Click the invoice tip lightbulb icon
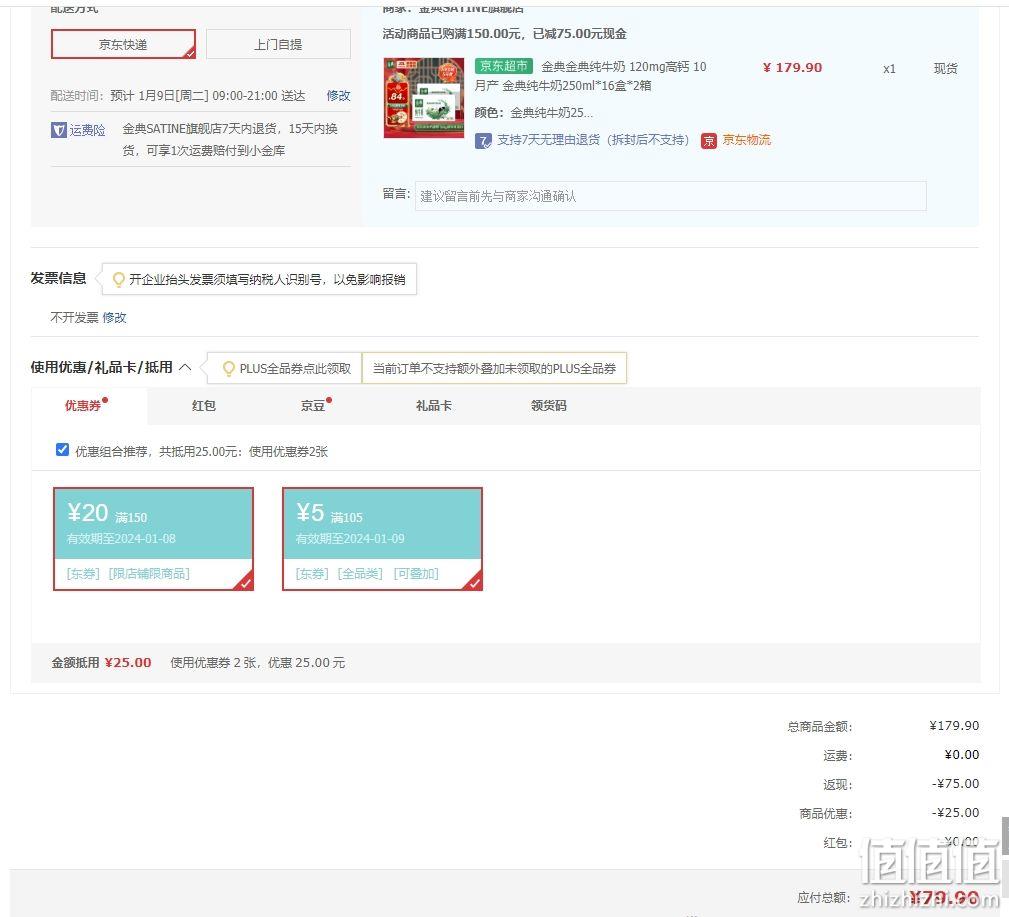This screenshot has width=1009, height=917. pyautogui.click(x=118, y=279)
